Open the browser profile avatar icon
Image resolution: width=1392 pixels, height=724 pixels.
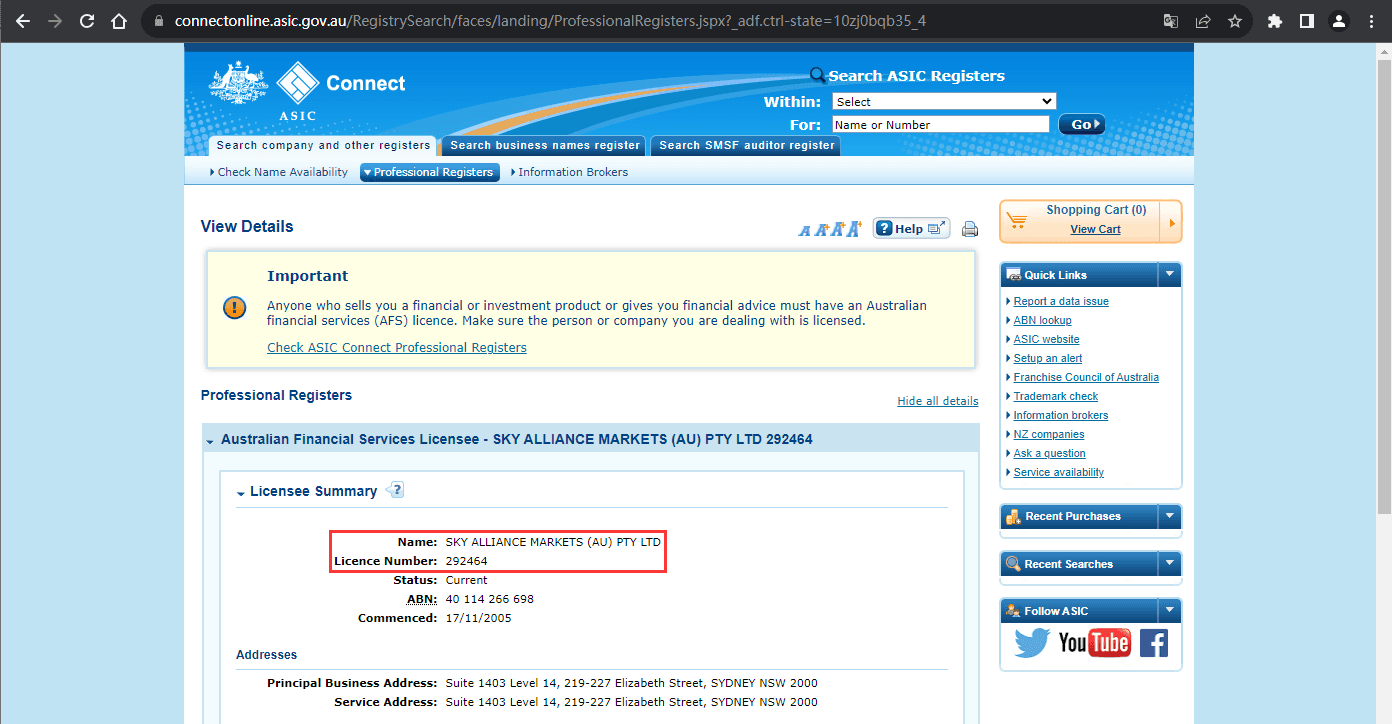click(x=1339, y=21)
